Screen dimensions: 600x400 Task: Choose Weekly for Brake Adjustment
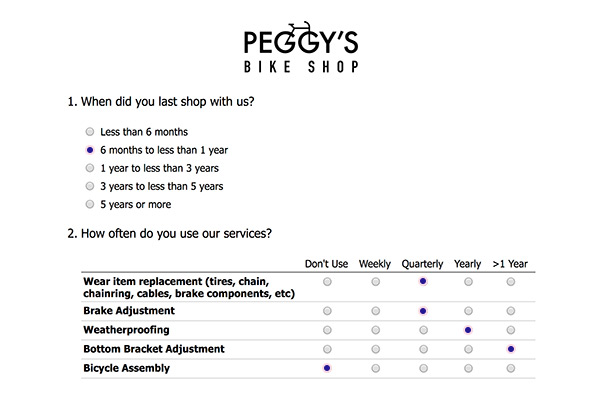[375, 311]
